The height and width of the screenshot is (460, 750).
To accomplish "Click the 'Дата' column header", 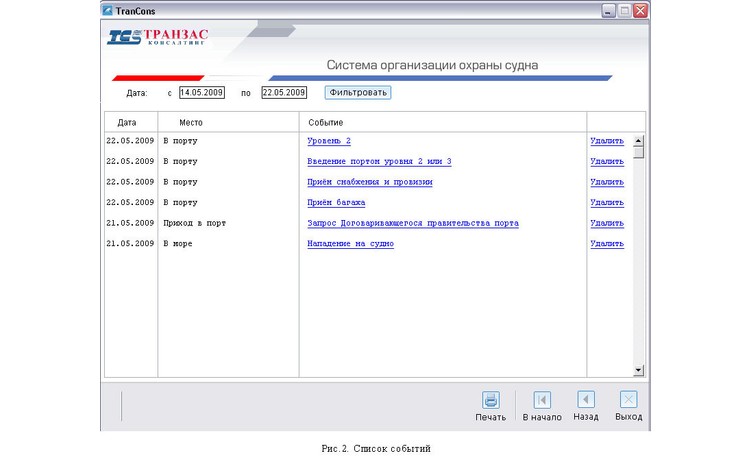I will tap(127, 122).
